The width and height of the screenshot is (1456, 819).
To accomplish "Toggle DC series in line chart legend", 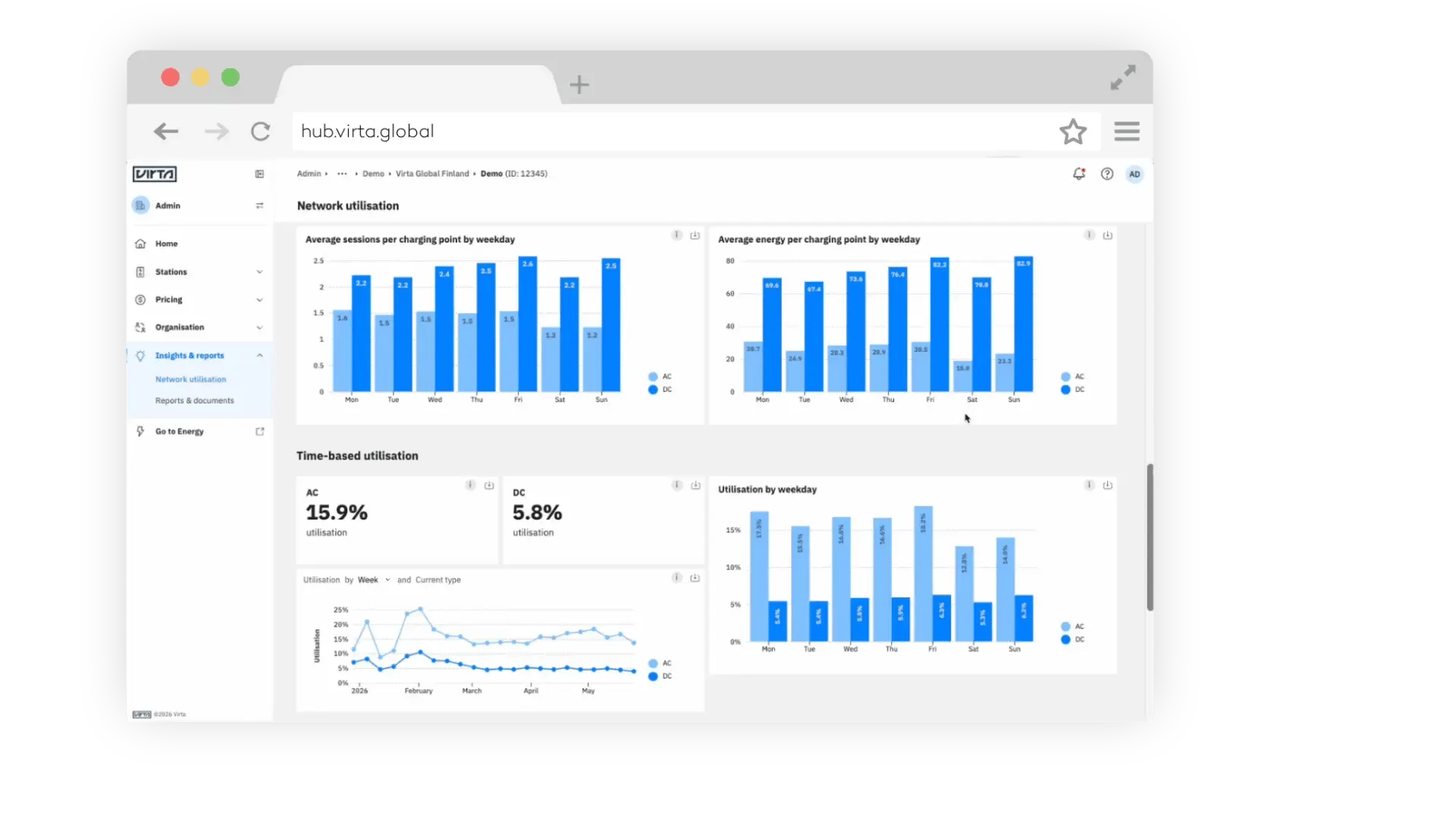I will [660, 676].
